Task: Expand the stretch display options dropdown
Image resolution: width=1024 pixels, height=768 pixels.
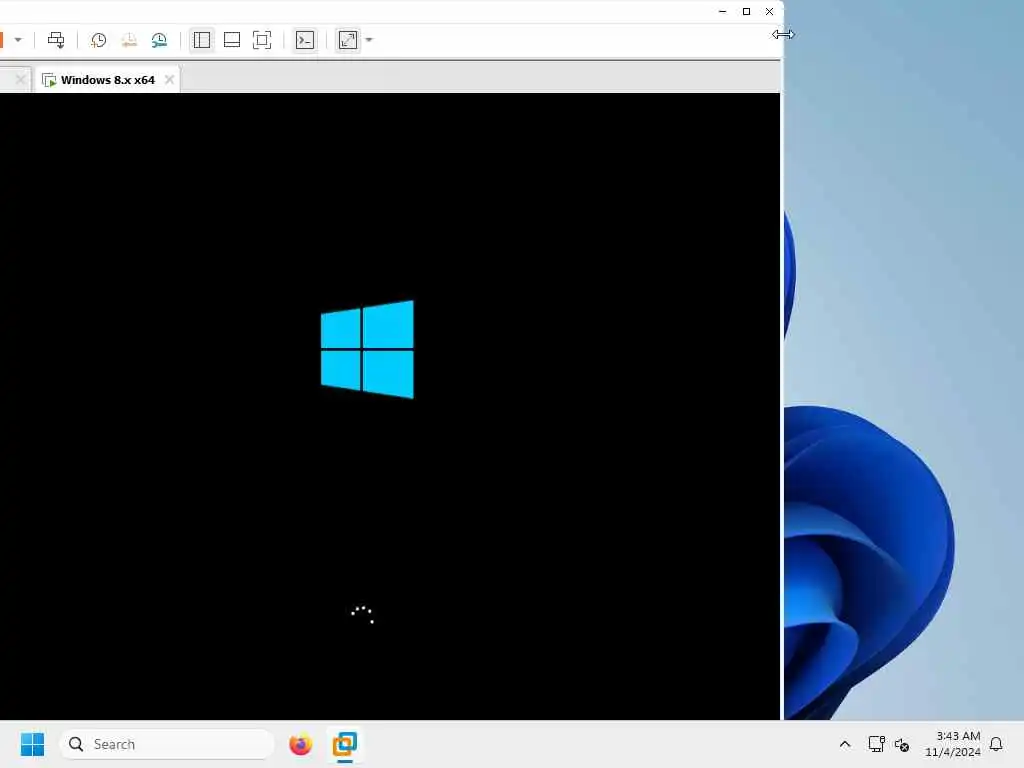Action: 369,40
